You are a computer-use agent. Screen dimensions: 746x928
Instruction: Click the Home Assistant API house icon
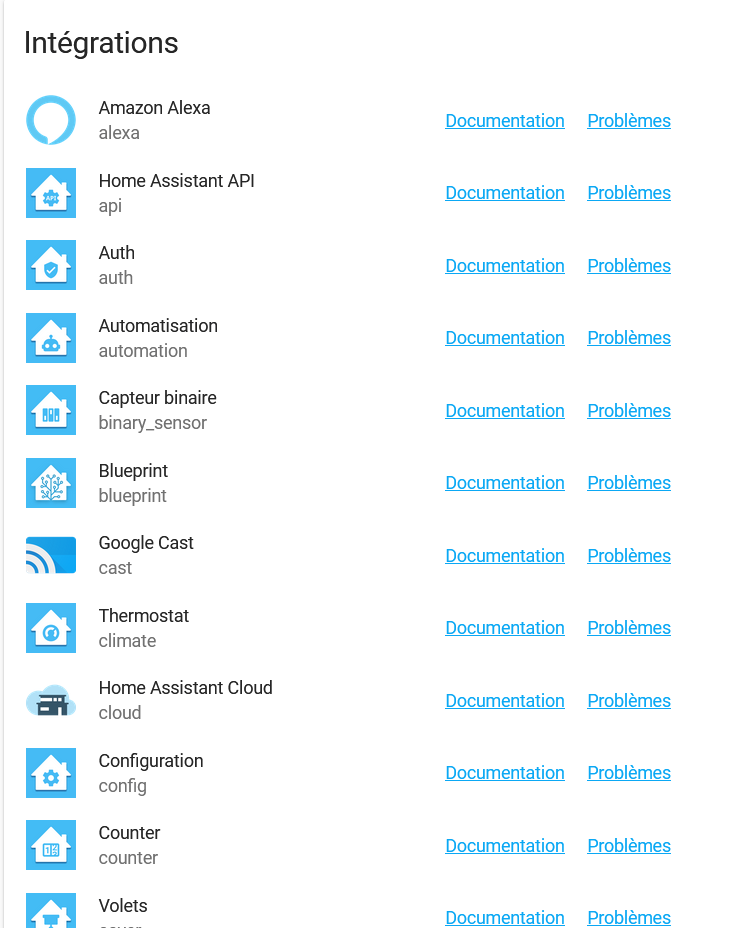click(x=51, y=193)
